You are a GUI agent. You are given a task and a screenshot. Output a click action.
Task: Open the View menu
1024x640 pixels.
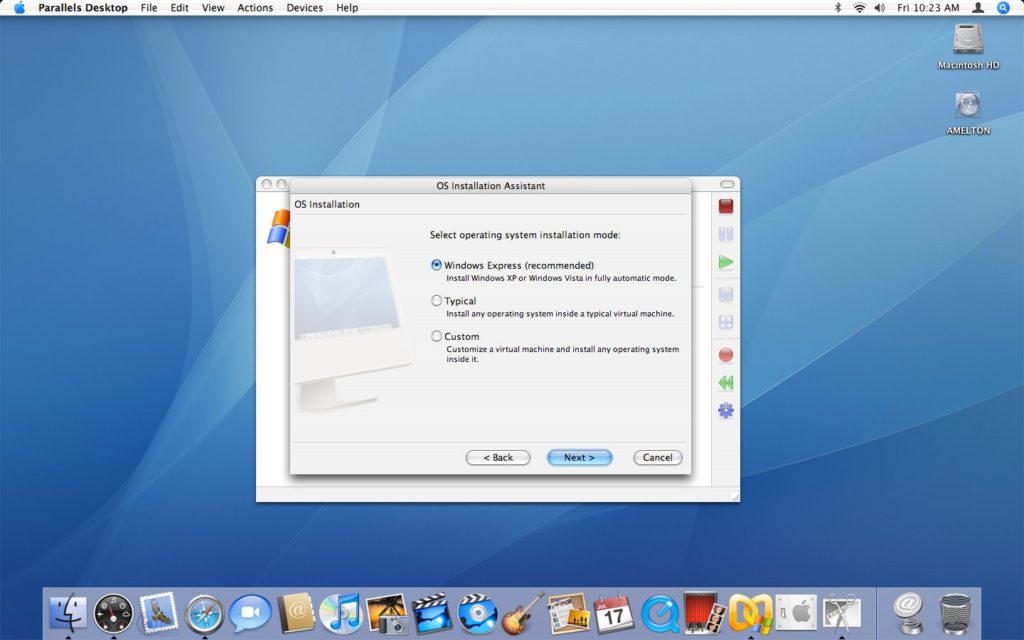[213, 8]
